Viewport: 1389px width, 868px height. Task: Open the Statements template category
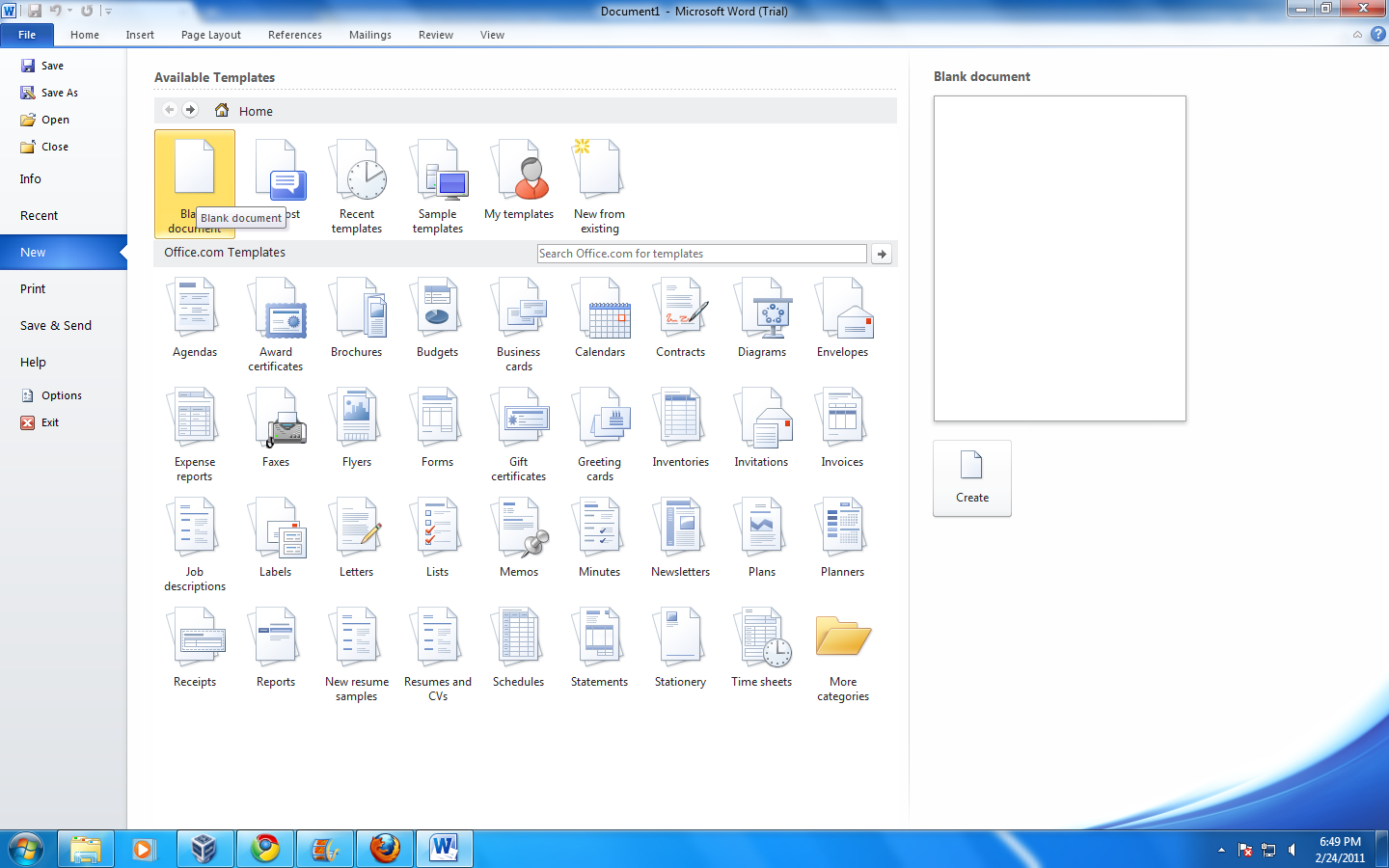(600, 647)
